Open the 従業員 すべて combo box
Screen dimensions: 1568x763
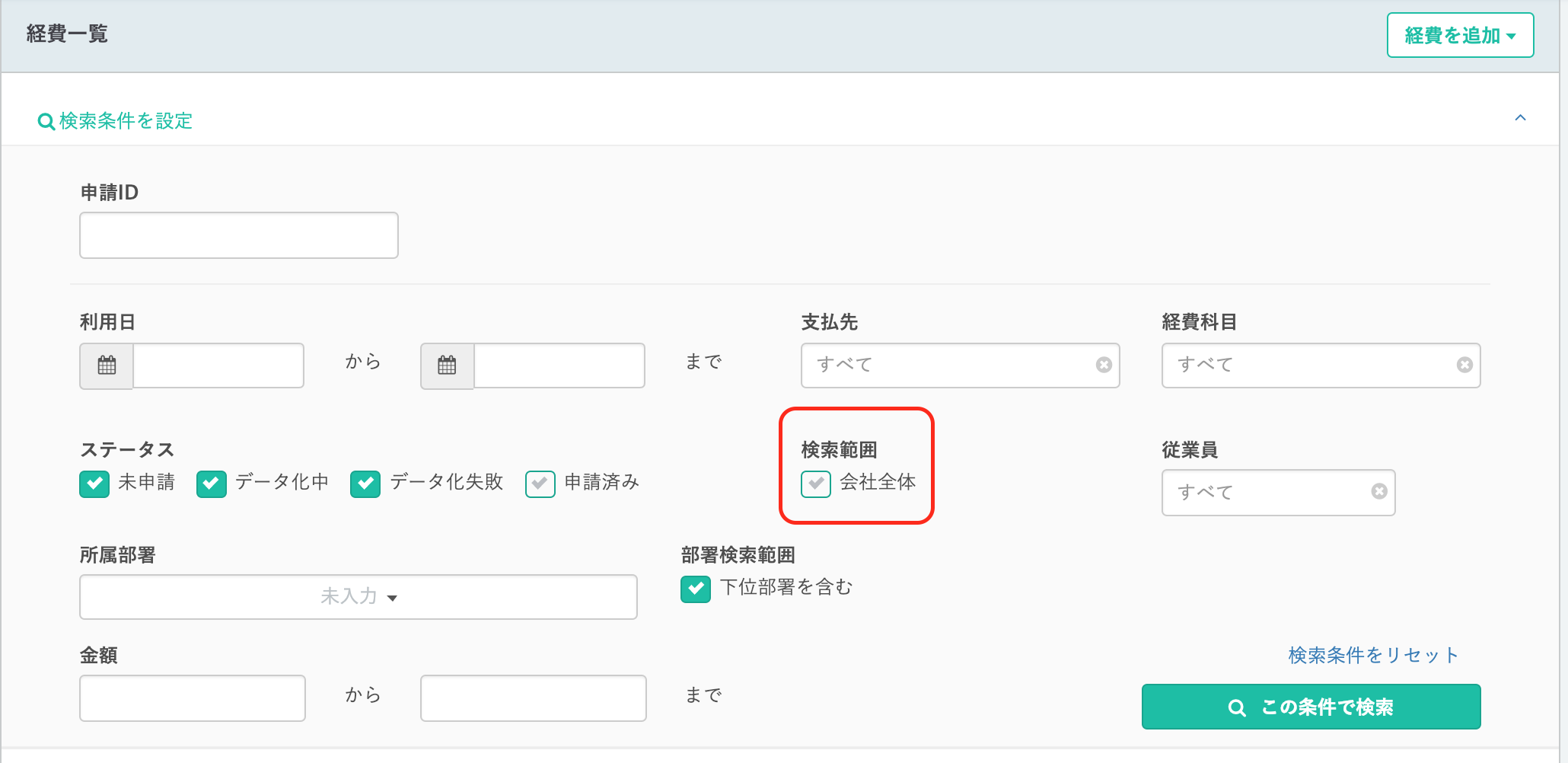pyautogui.click(x=1278, y=493)
